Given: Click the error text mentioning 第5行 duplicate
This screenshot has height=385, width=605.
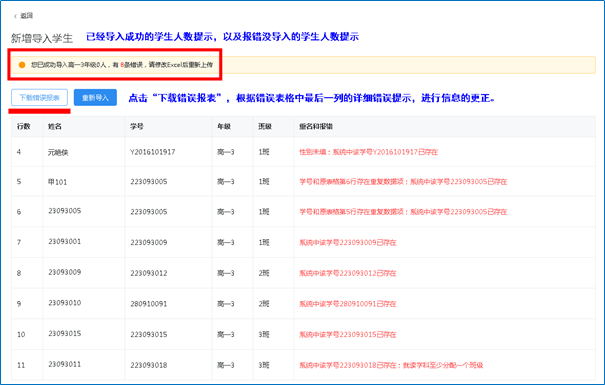Looking at the screenshot, I should (403, 212).
